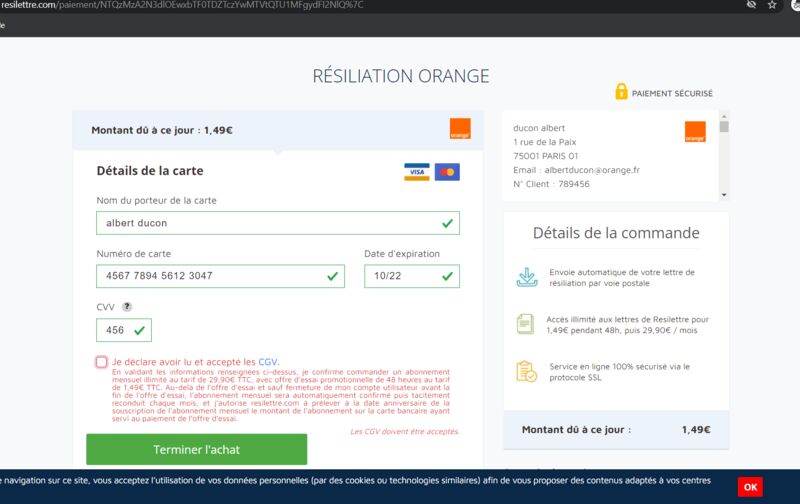The height and width of the screenshot is (504, 800).
Task: Click the Détails de la commande heading
Action: tap(616, 233)
